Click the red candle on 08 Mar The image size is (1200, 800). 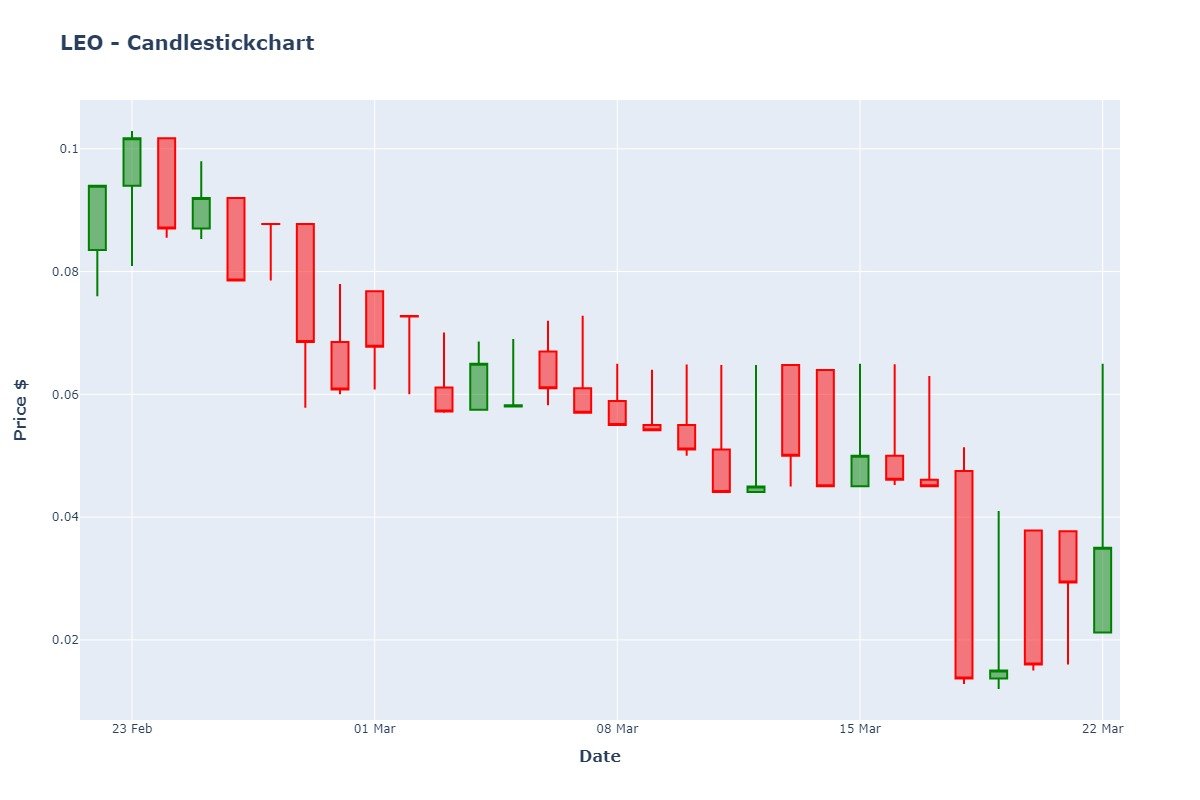(617, 412)
